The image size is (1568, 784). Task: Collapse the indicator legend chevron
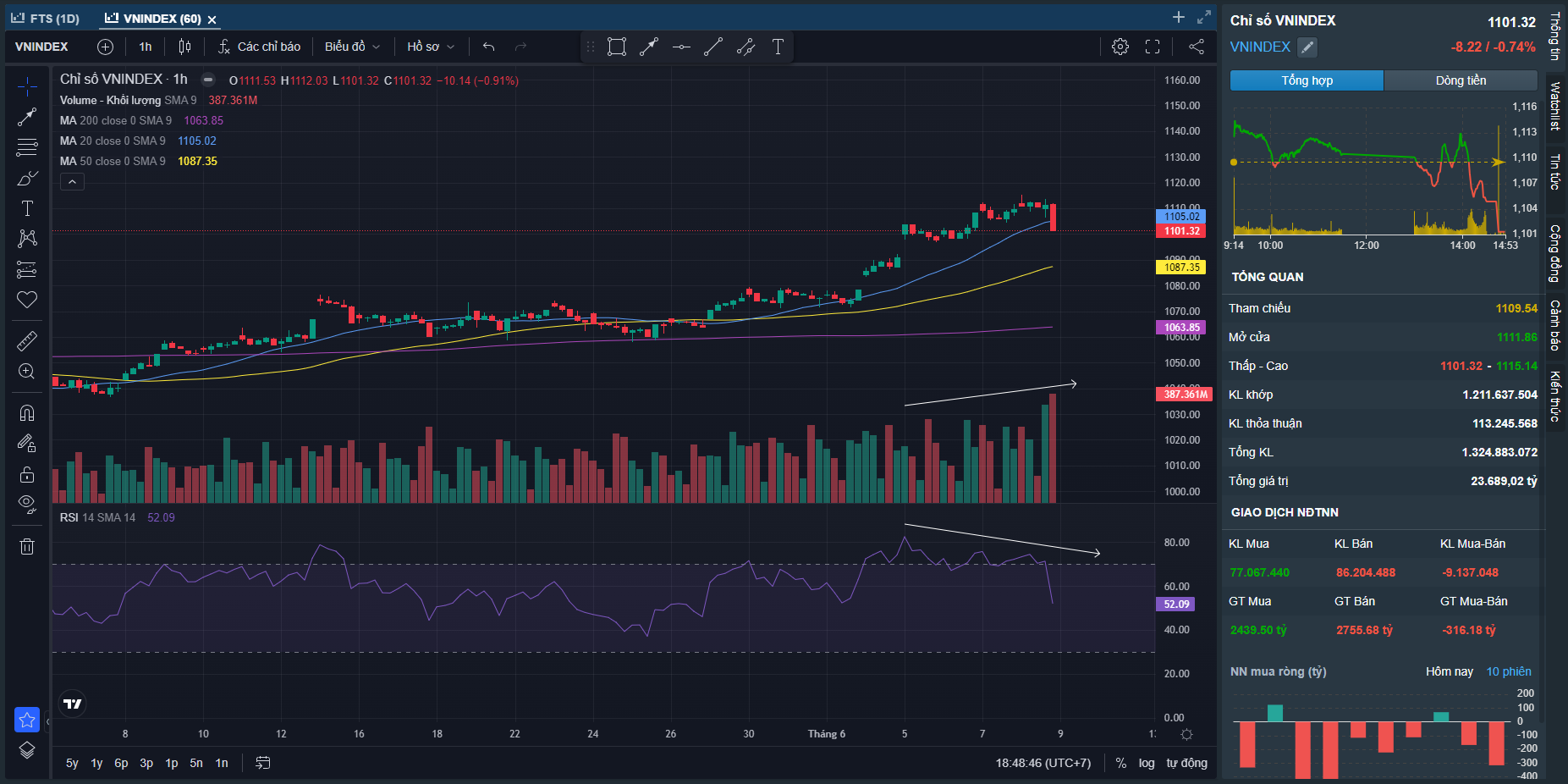tap(72, 182)
